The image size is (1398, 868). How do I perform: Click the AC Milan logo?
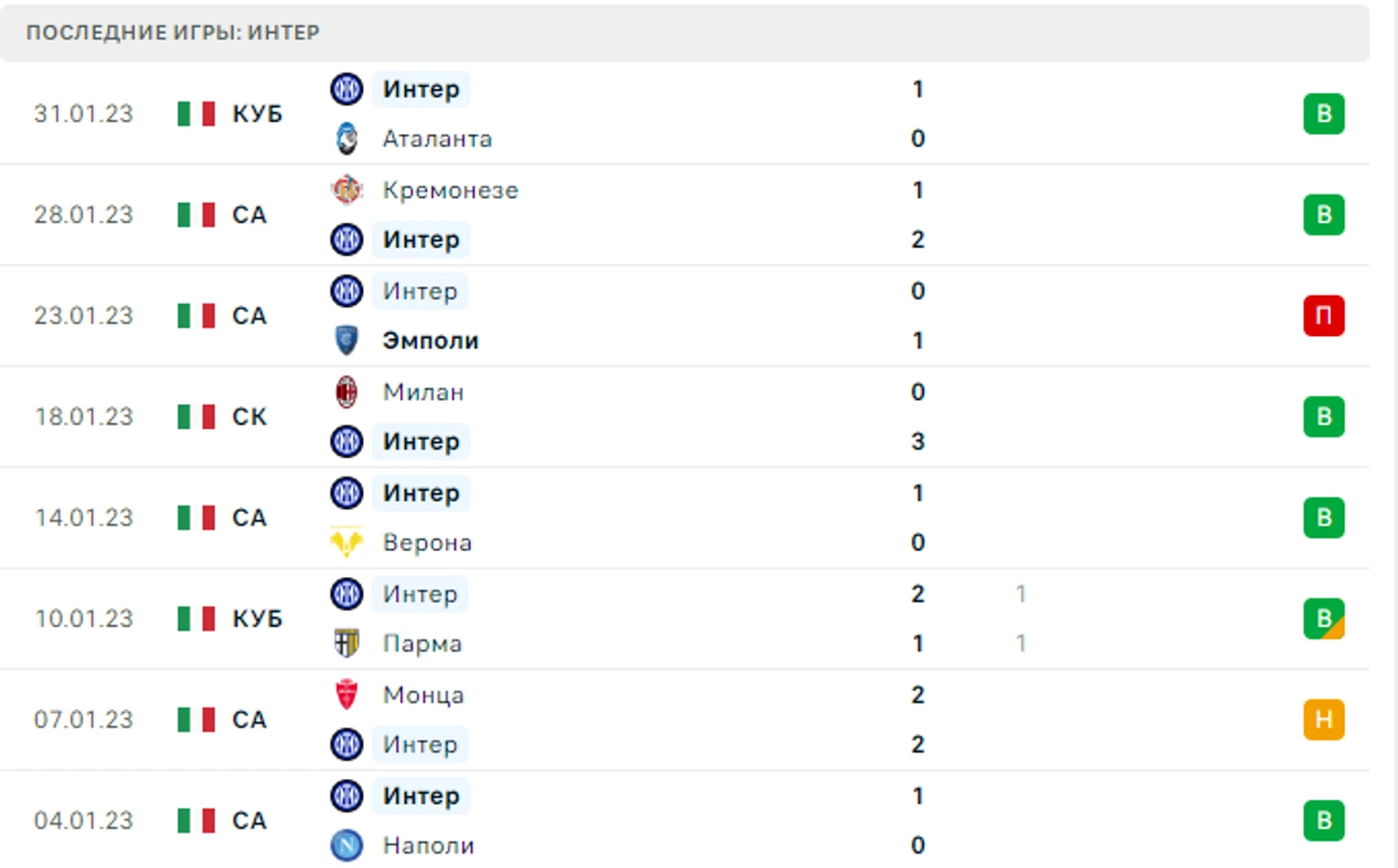(347, 391)
